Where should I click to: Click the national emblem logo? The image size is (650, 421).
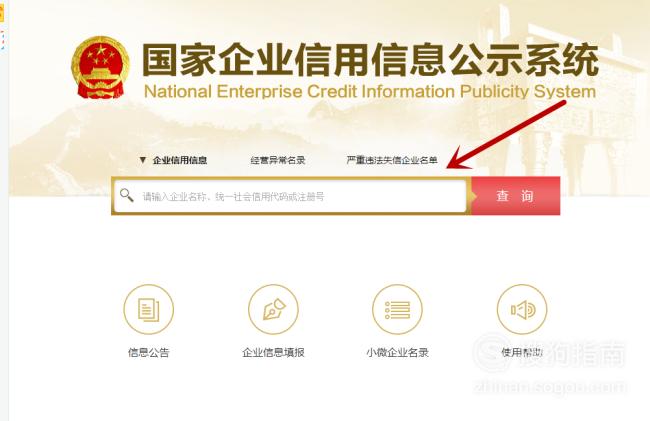coord(100,67)
